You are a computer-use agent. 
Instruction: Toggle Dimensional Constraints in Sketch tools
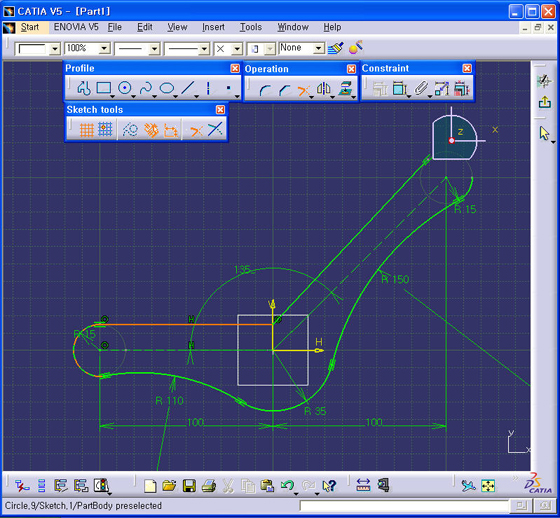pyautogui.click(x=171, y=130)
